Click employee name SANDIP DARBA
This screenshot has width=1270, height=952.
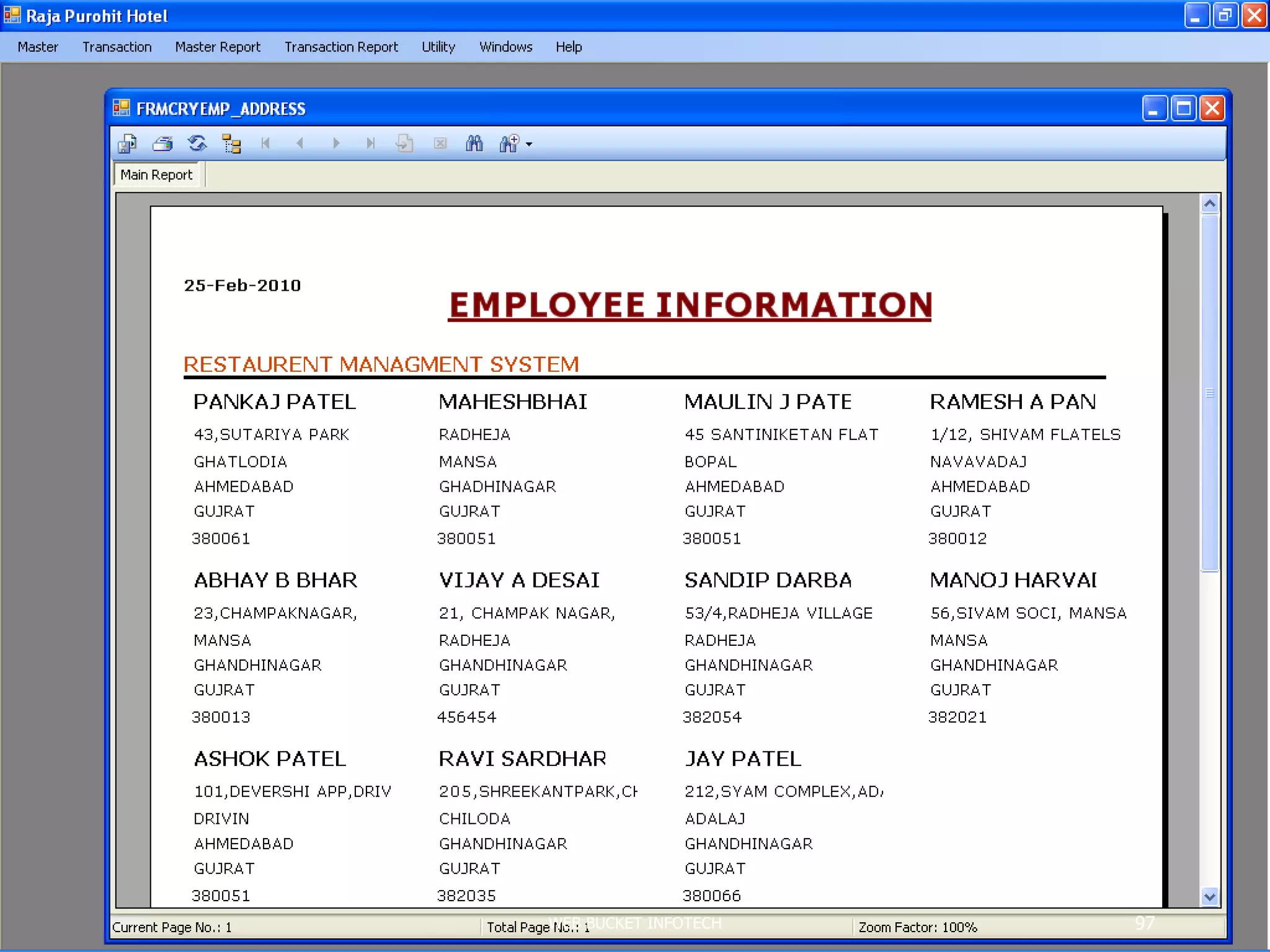(x=768, y=580)
